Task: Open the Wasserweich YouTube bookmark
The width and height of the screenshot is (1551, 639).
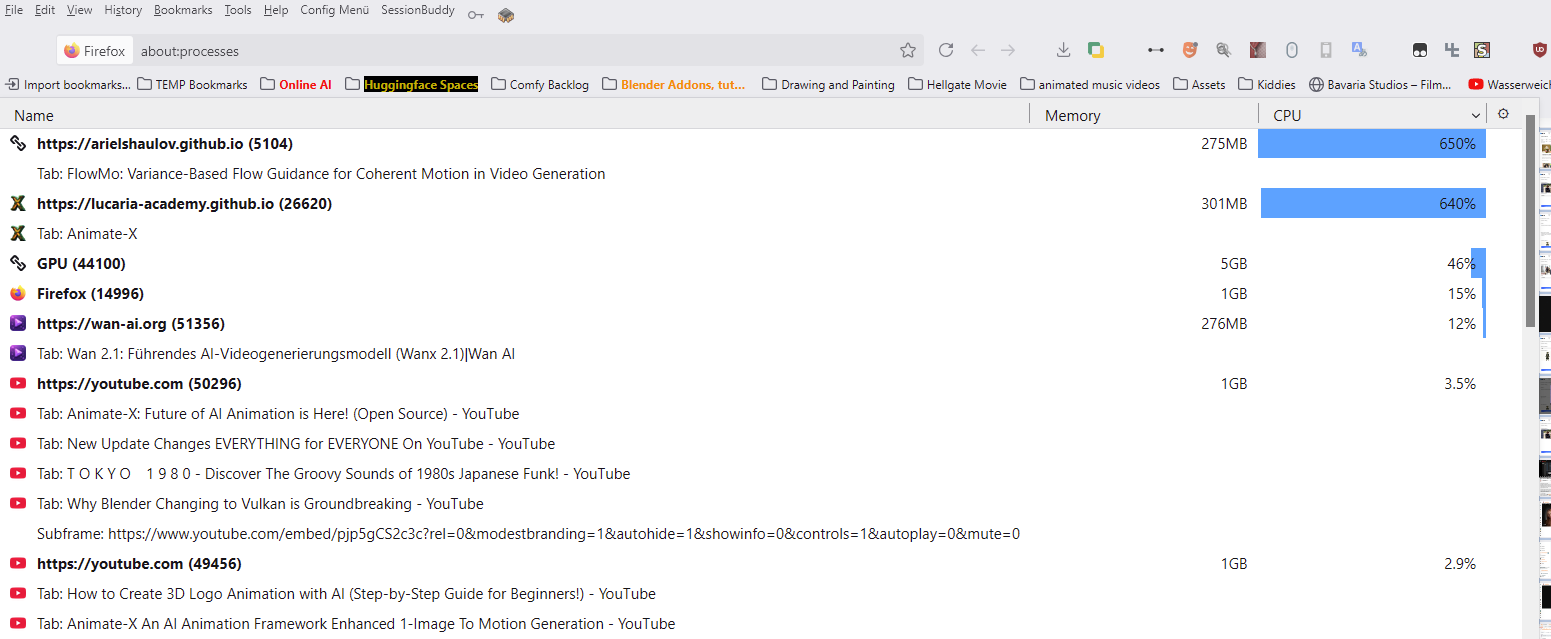Action: click(1508, 85)
